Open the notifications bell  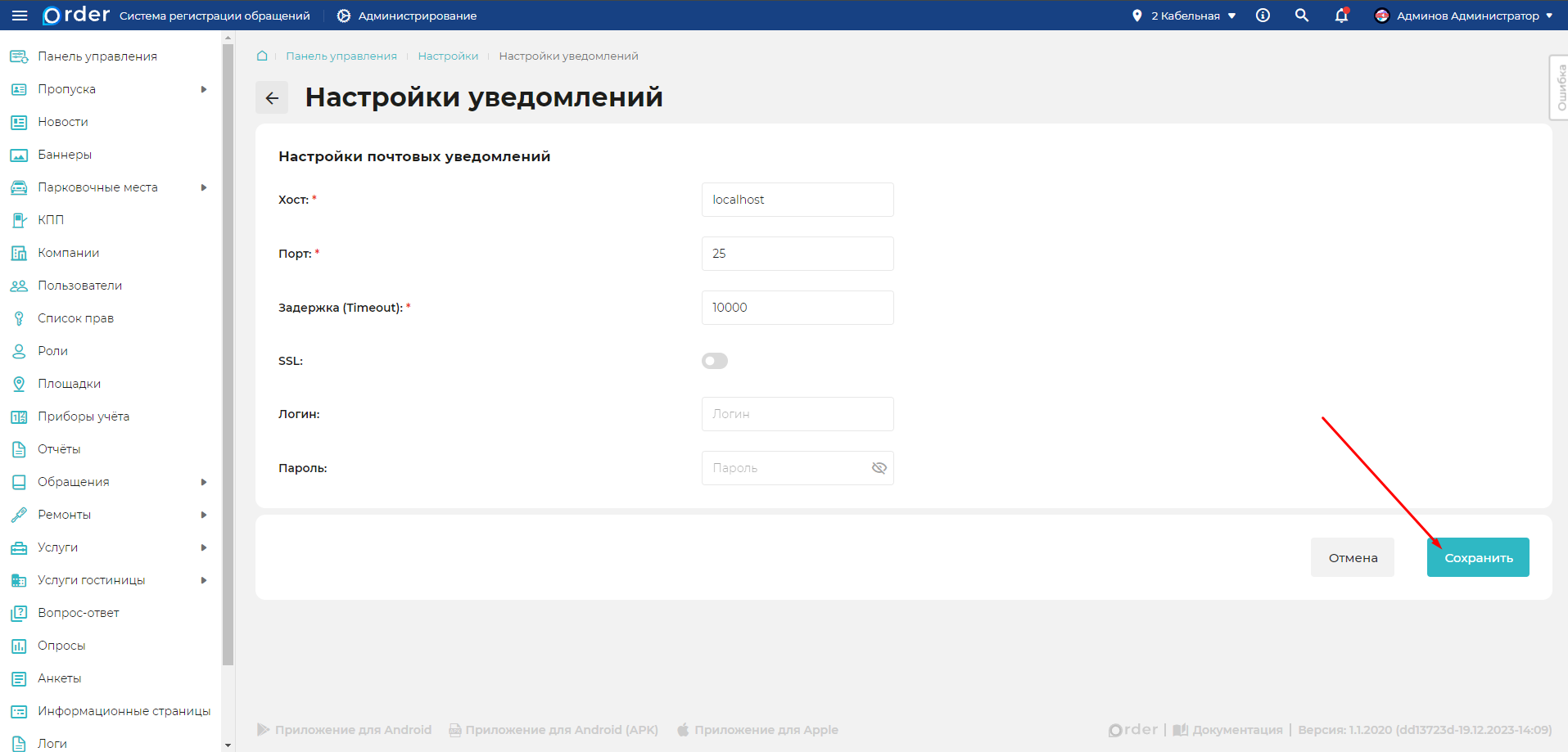(x=1340, y=16)
